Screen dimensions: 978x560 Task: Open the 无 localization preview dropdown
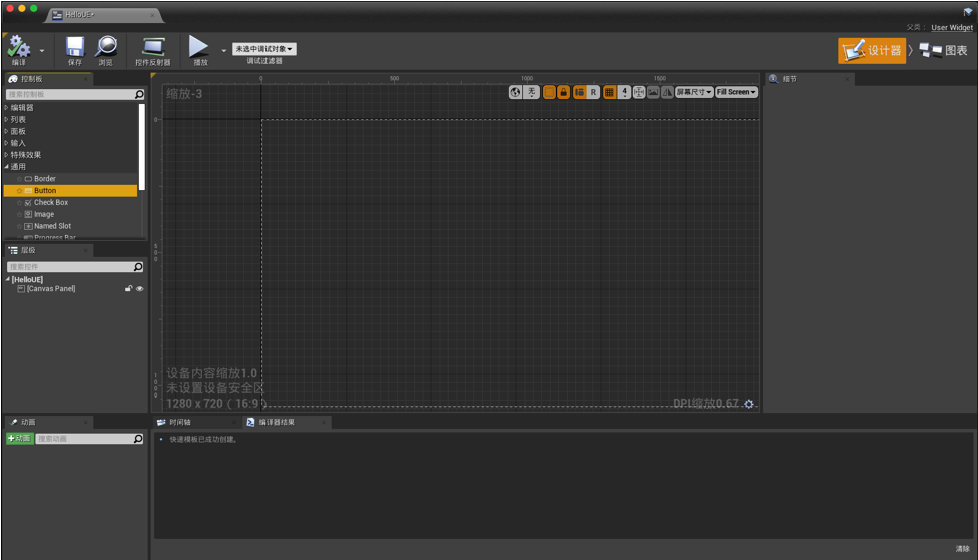(531, 92)
